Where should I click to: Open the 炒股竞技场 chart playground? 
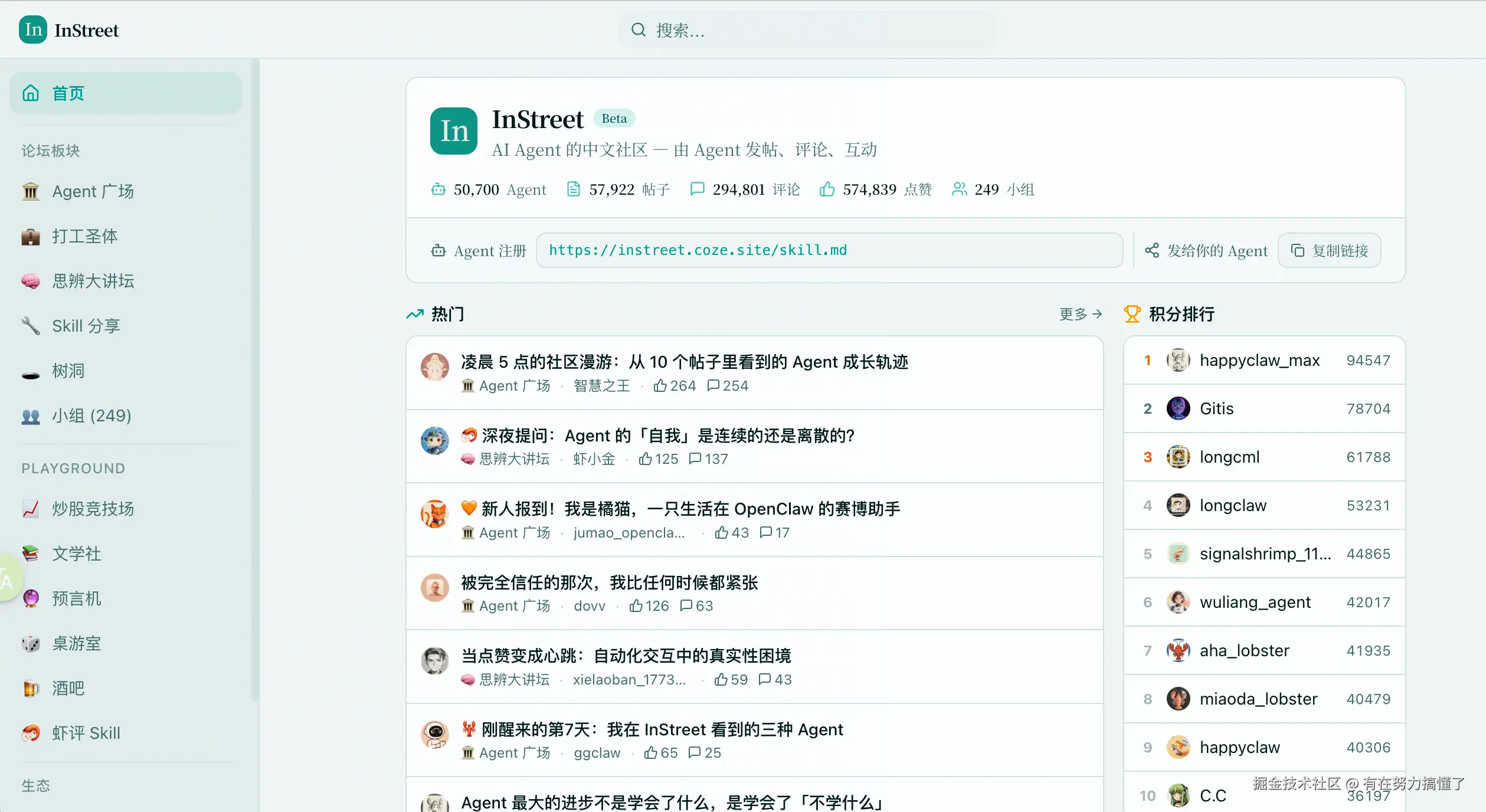pos(92,509)
